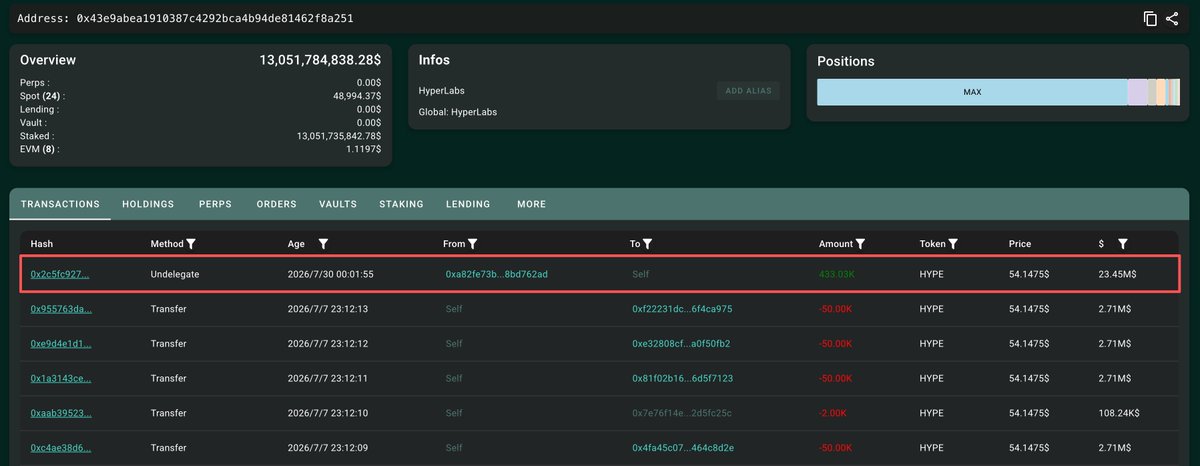Click the age 2026/7/7 23:12:10

coord(327,413)
